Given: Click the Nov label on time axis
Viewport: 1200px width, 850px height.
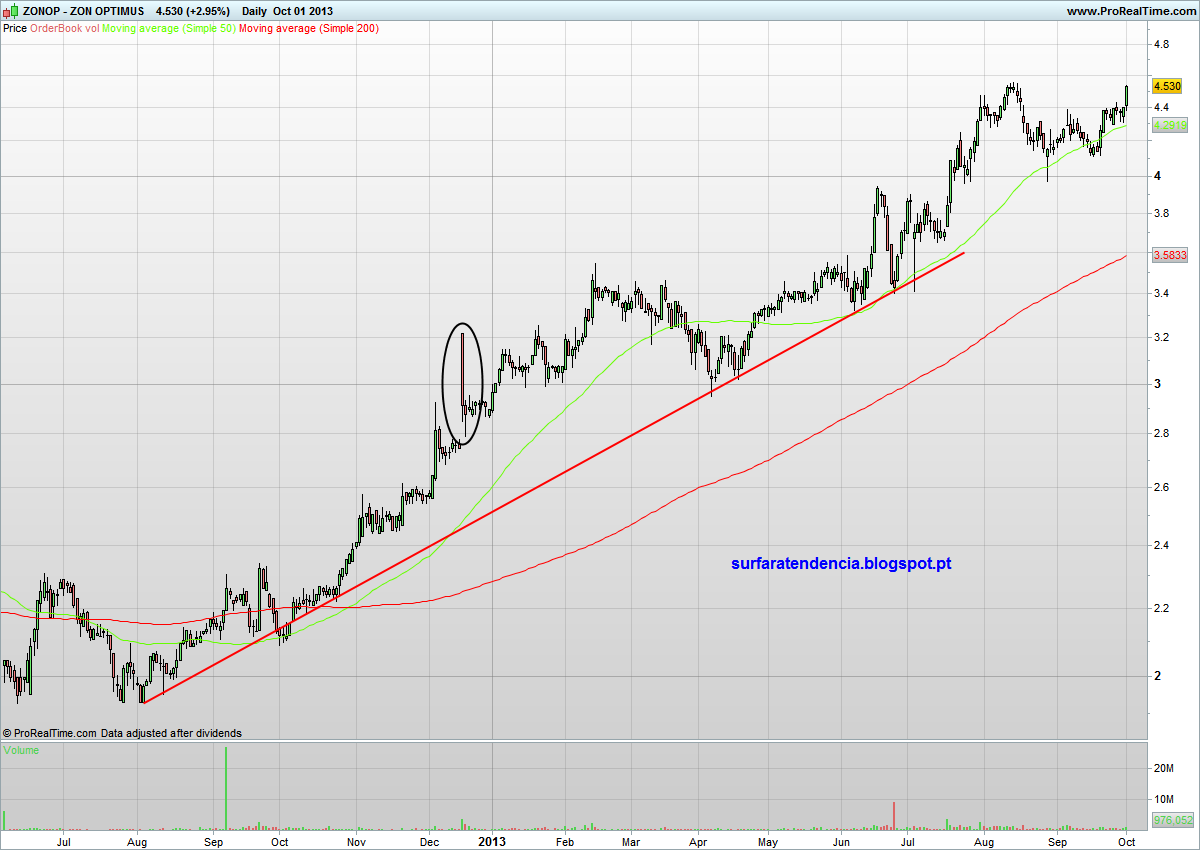Looking at the screenshot, I should tap(356, 842).
